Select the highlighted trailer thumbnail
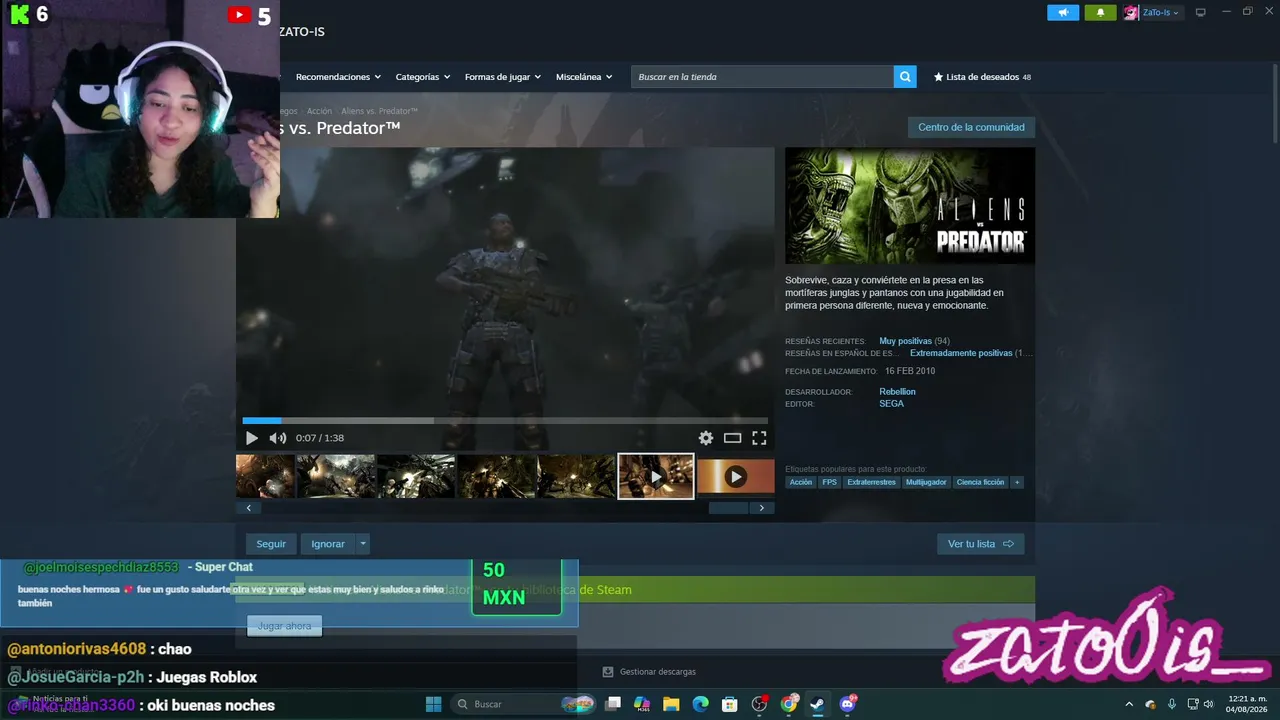 [x=656, y=476]
